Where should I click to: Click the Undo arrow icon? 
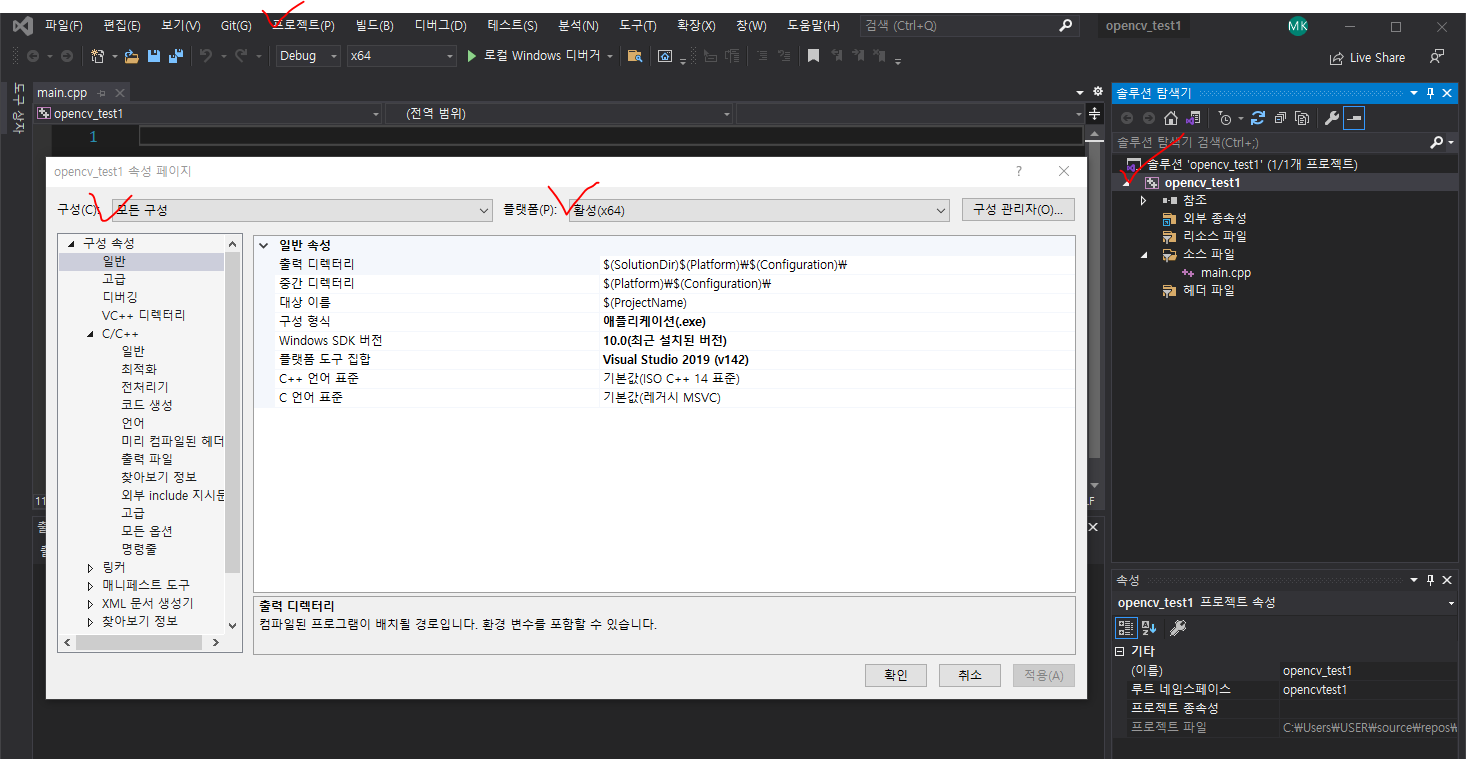206,57
